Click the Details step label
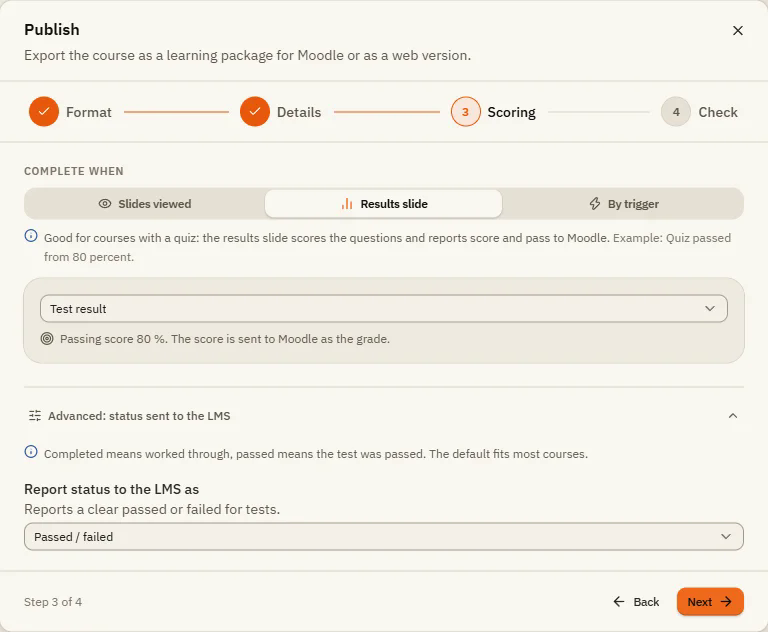This screenshot has height=632, width=768. point(299,112)
